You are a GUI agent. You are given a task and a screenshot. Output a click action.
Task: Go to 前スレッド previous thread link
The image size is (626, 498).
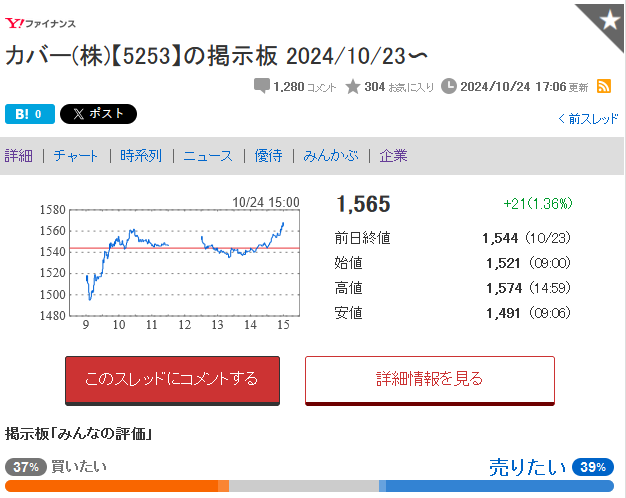click(x=588, y=119)
